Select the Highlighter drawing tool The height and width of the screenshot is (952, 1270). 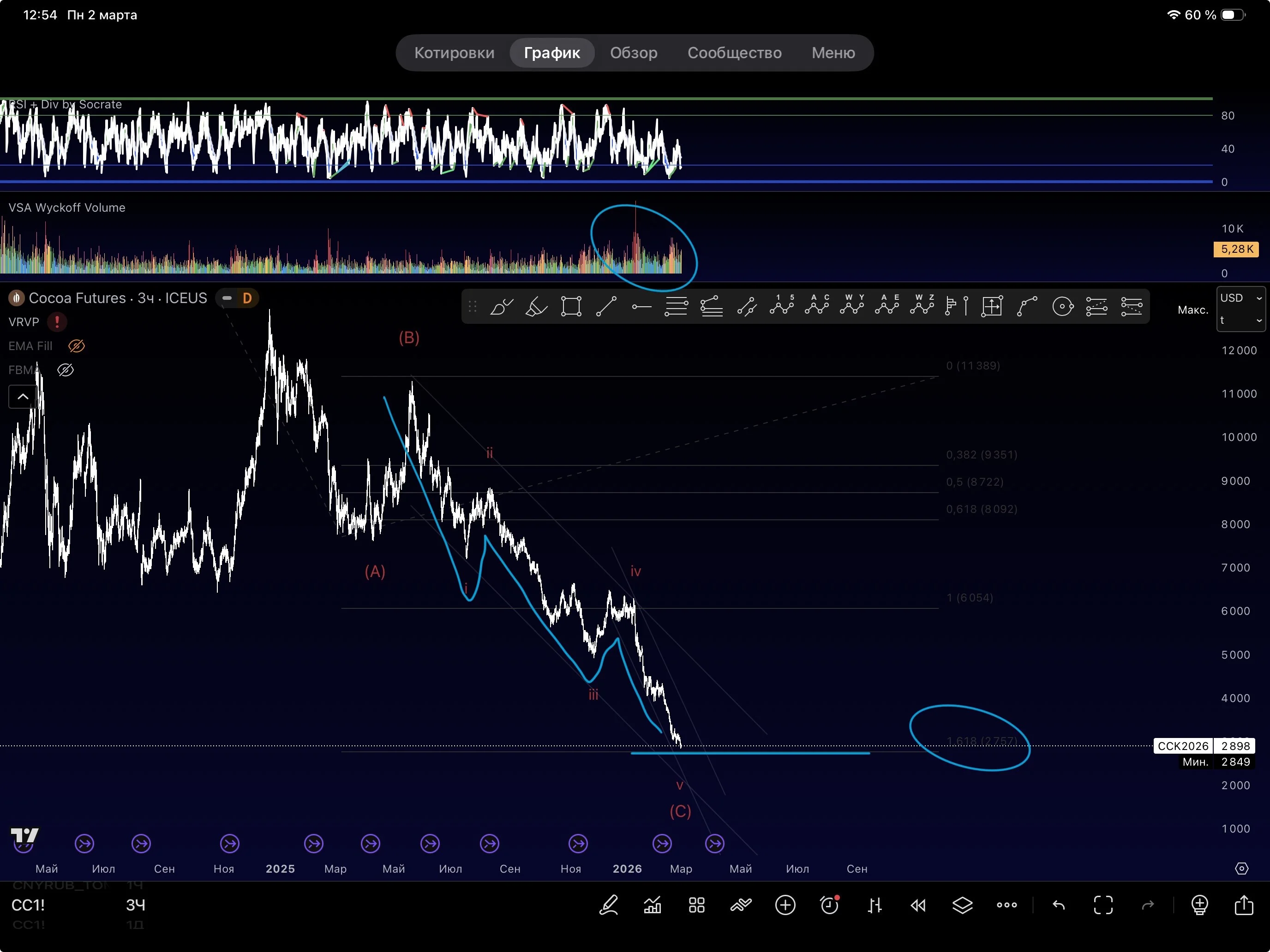click(x=536, y=306)
